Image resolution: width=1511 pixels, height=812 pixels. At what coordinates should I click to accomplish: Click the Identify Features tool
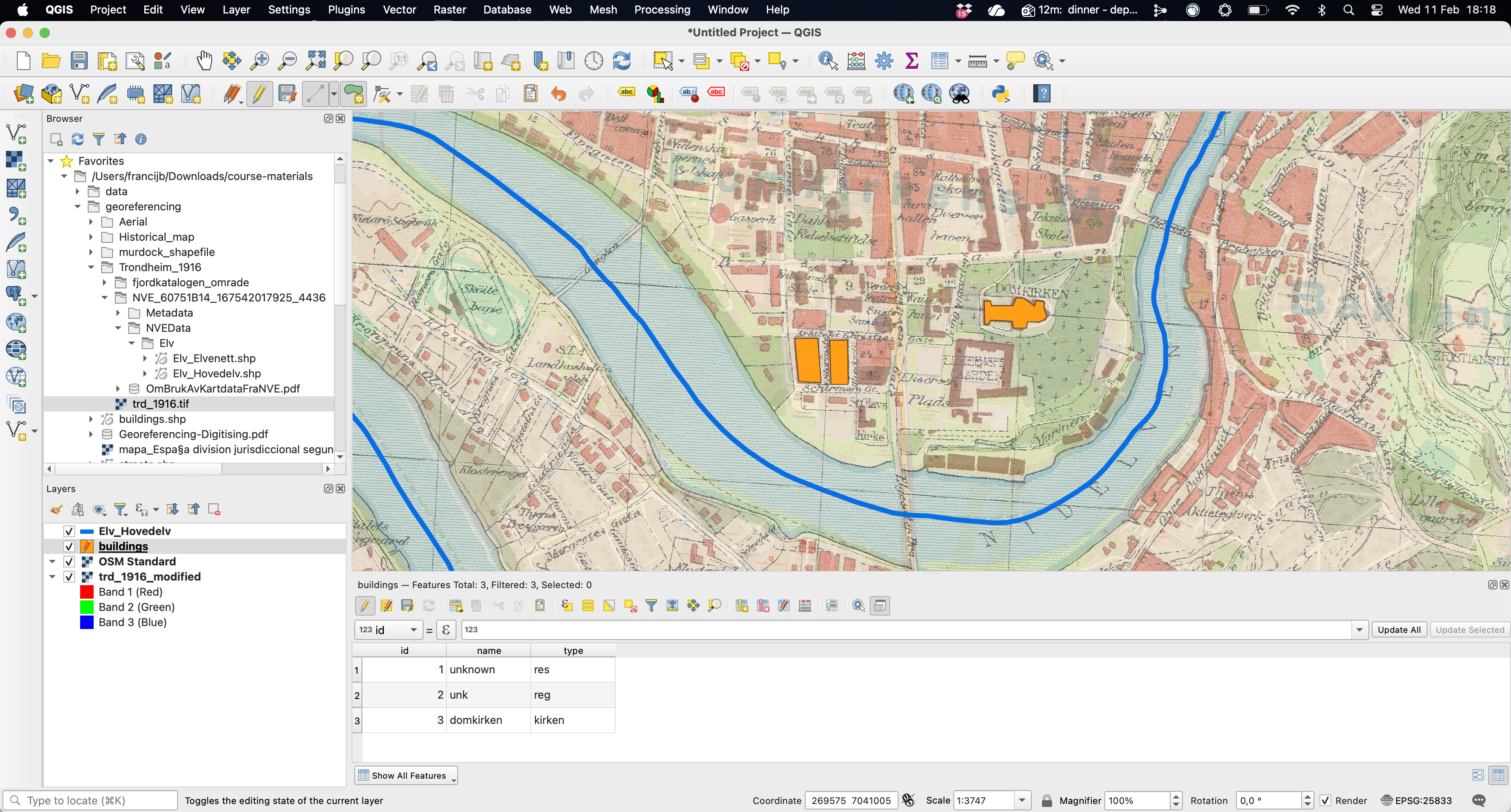[827, 60]
